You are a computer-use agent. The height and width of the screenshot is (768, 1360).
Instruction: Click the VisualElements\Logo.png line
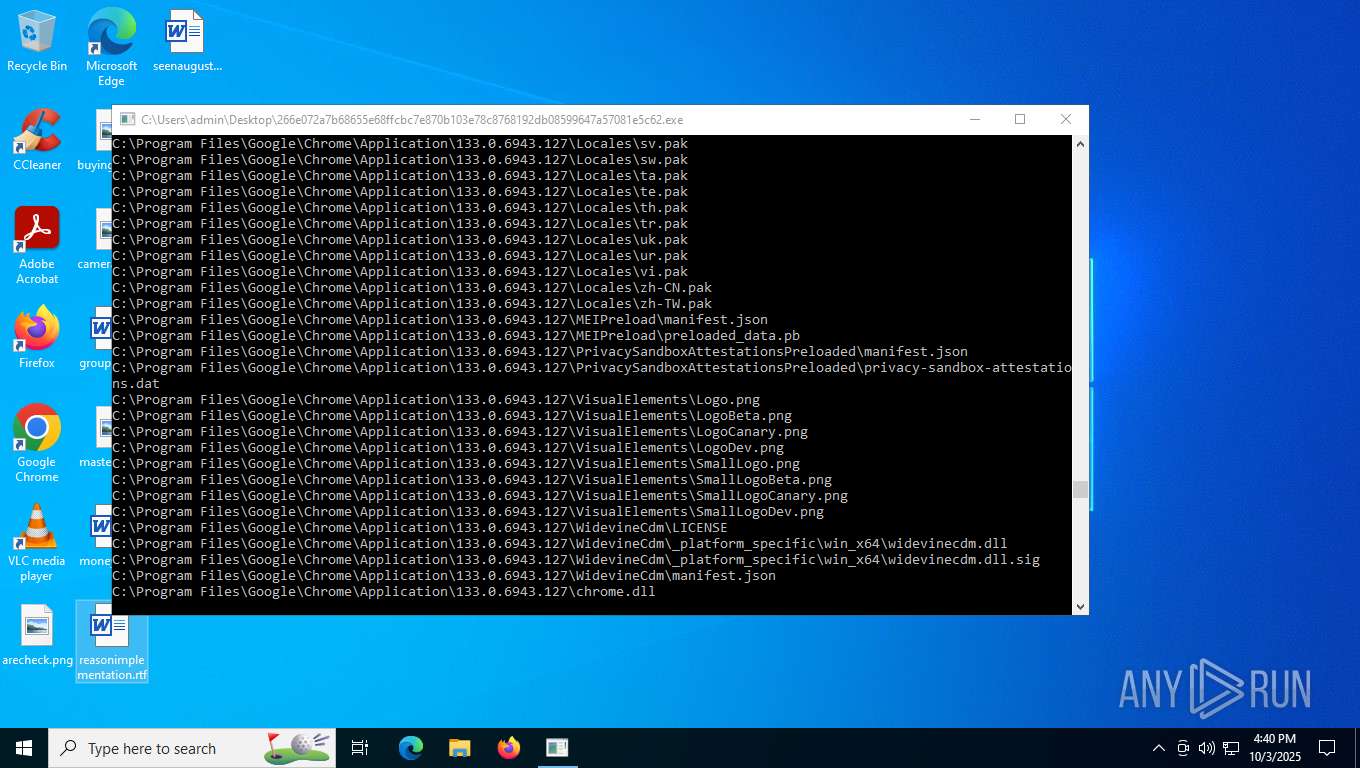436,400
